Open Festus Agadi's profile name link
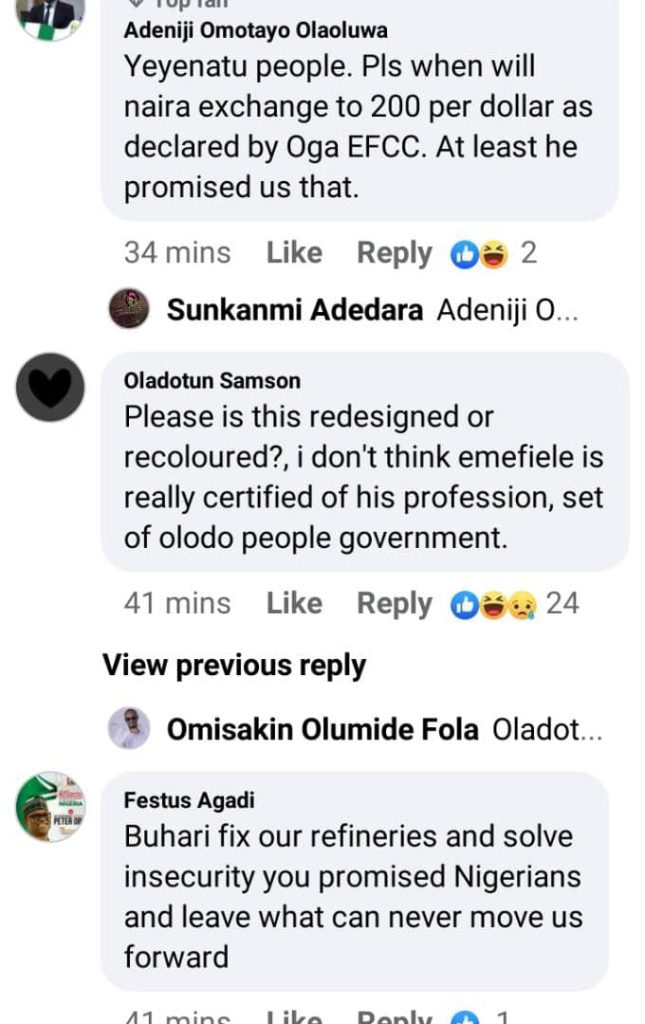Image resolution: width=645 pixels, height=1024 pixels. pos(189,800)
